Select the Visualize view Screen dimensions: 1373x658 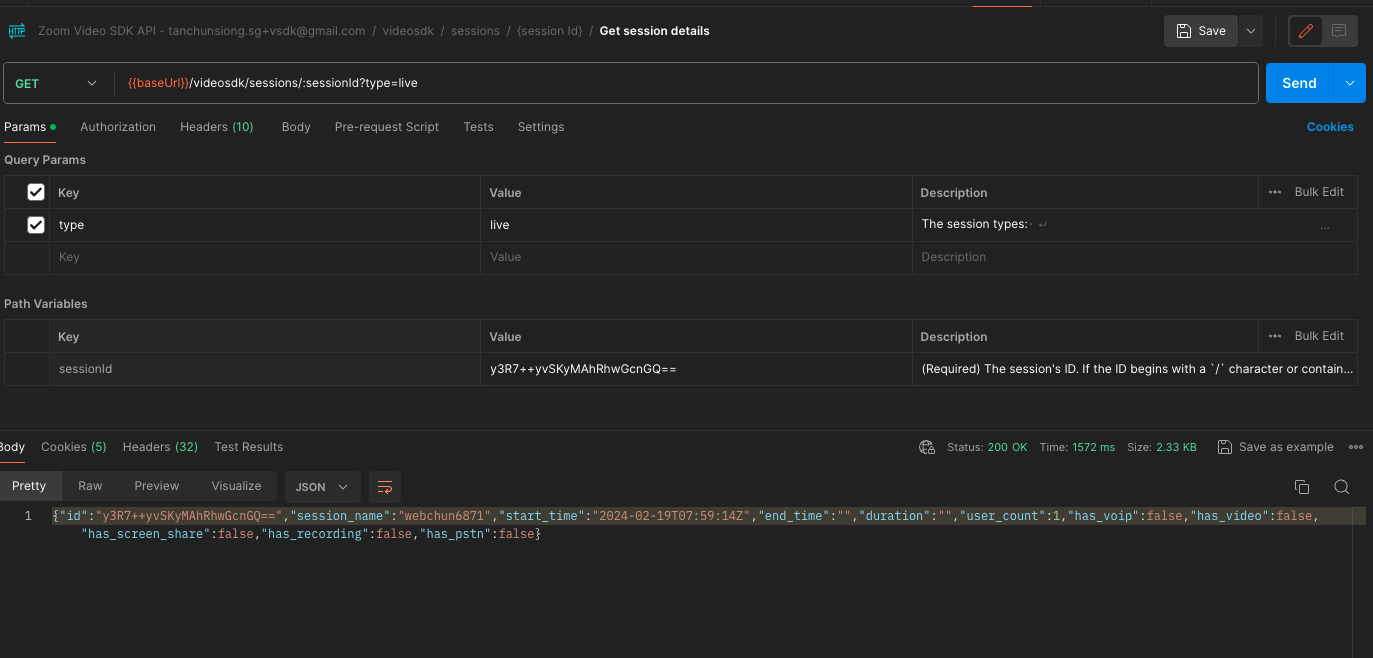(x=236, y=486)
